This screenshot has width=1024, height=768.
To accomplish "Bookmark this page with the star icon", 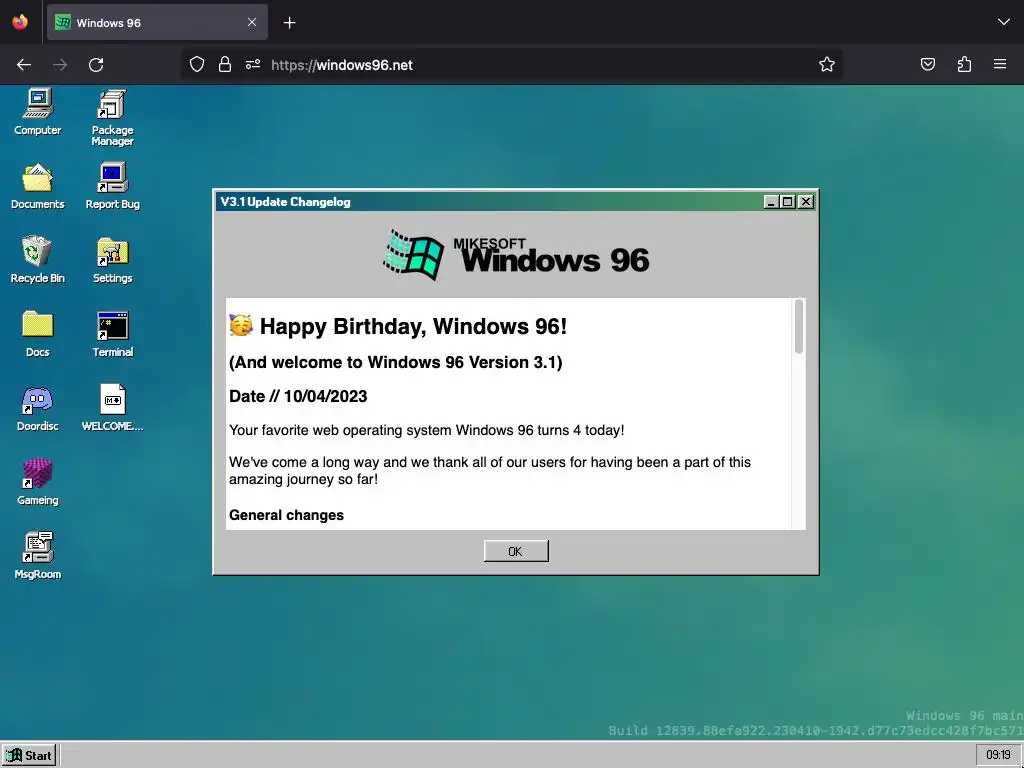I will coord(827,64).
